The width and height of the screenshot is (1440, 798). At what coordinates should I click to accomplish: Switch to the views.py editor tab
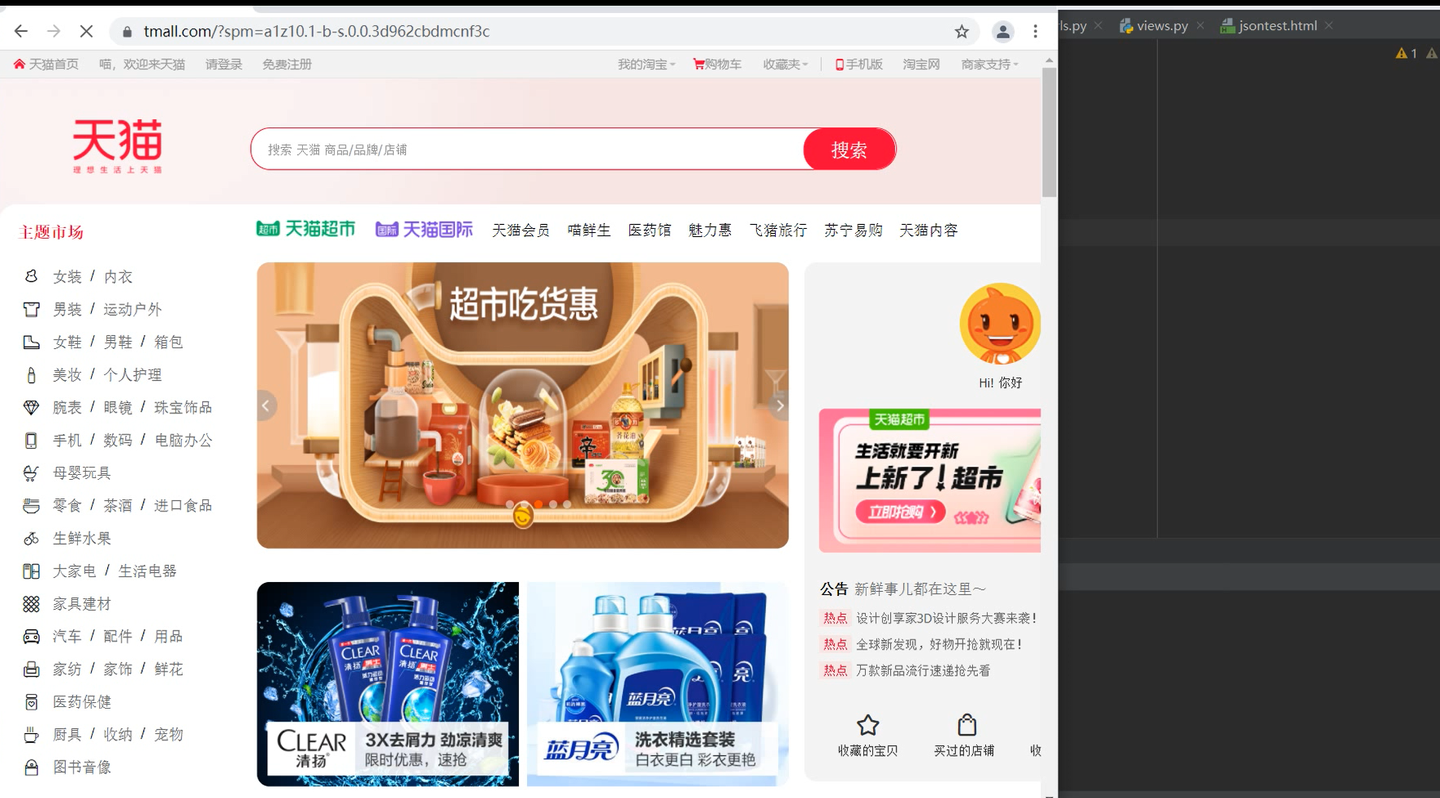[x=1154, y=26]
